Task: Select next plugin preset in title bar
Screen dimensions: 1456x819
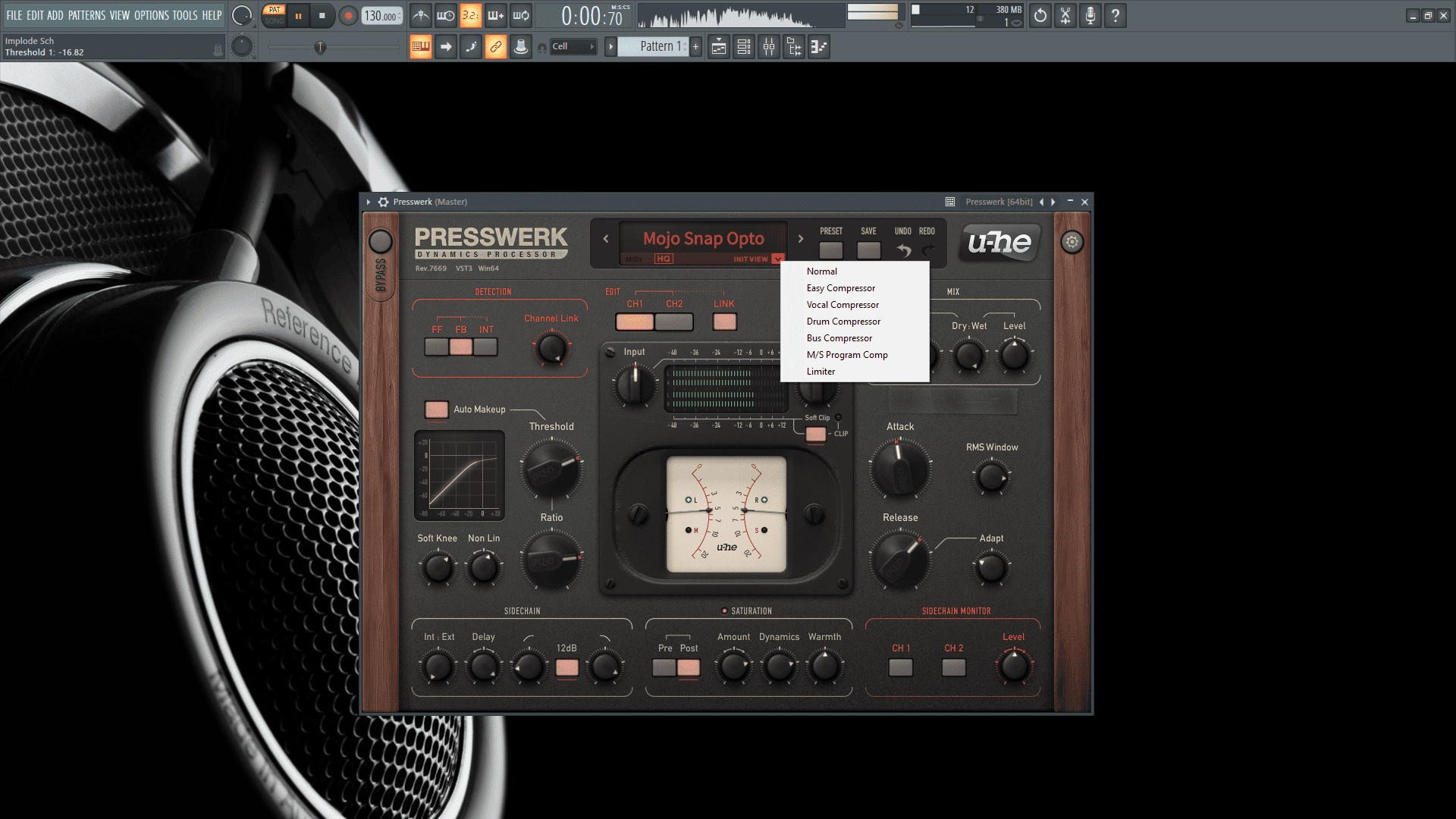Action: (x=1053, y=202)
